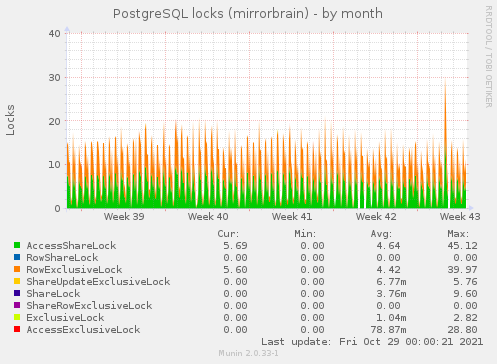Viewport: 497px width, 364px height.
Task: Click the Week 40 x-axis label
Action: [x=208, y=217]
